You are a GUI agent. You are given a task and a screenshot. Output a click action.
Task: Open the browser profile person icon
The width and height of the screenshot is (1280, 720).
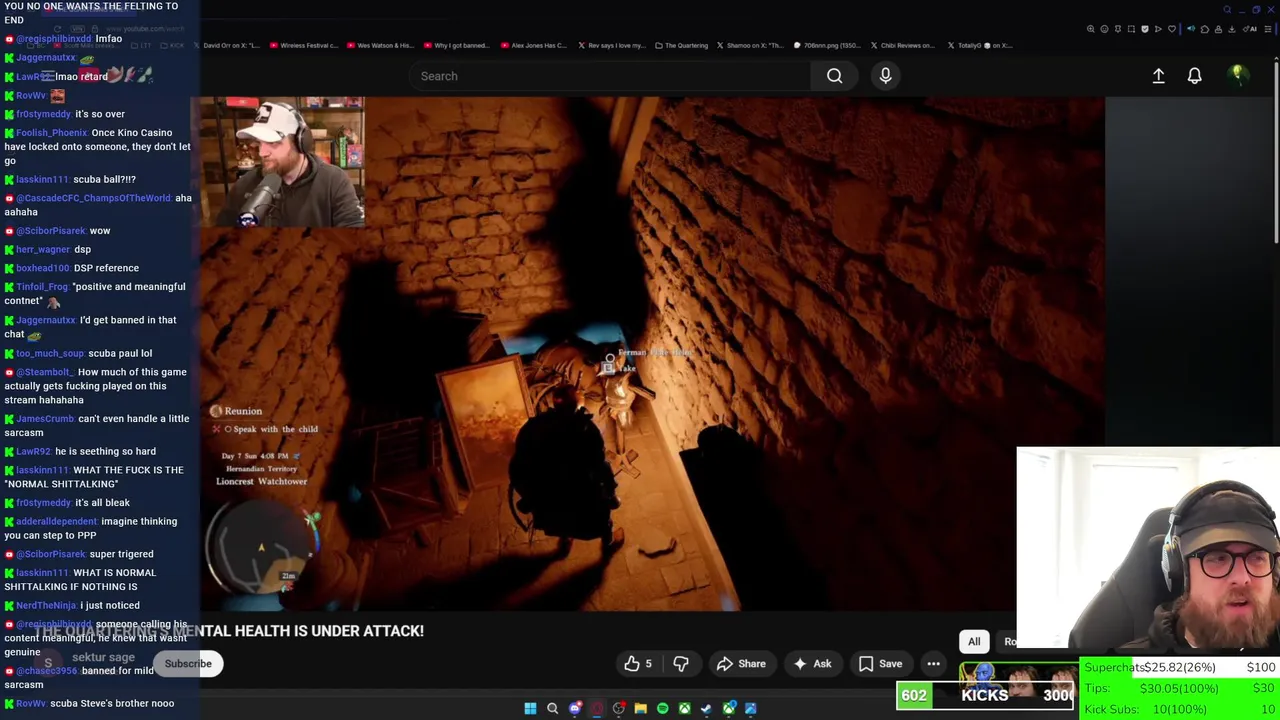[1218, 29]
